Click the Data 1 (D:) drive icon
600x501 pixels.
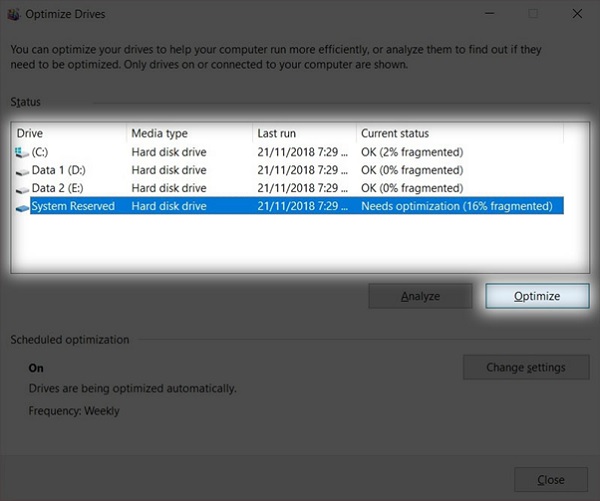click(x=23, y=170)
